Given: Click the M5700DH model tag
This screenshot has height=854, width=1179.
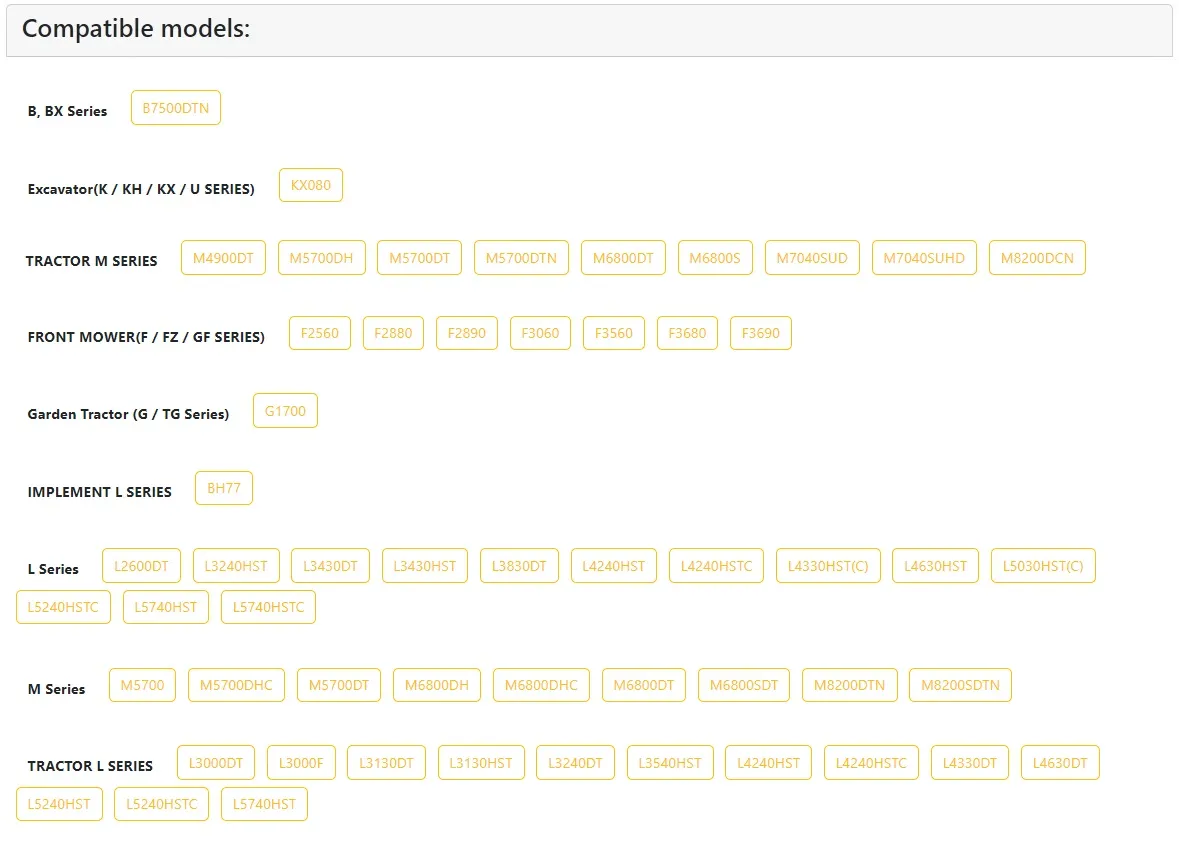Looking at the screenshot, I should (x=321, y=258).
